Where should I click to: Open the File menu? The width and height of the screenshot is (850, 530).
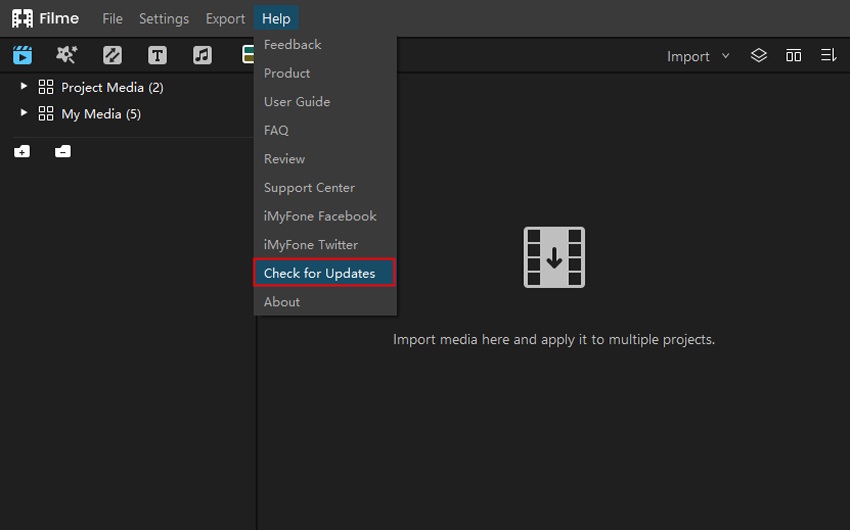pos(112,18)
